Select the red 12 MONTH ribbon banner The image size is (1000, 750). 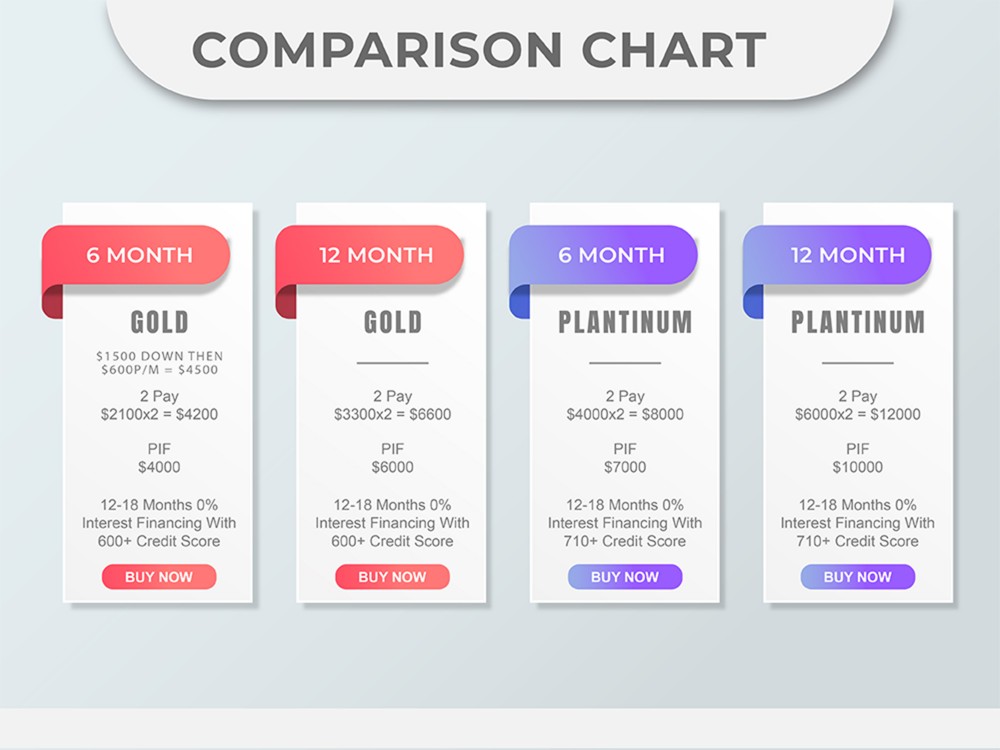click(x=369, y=255)
